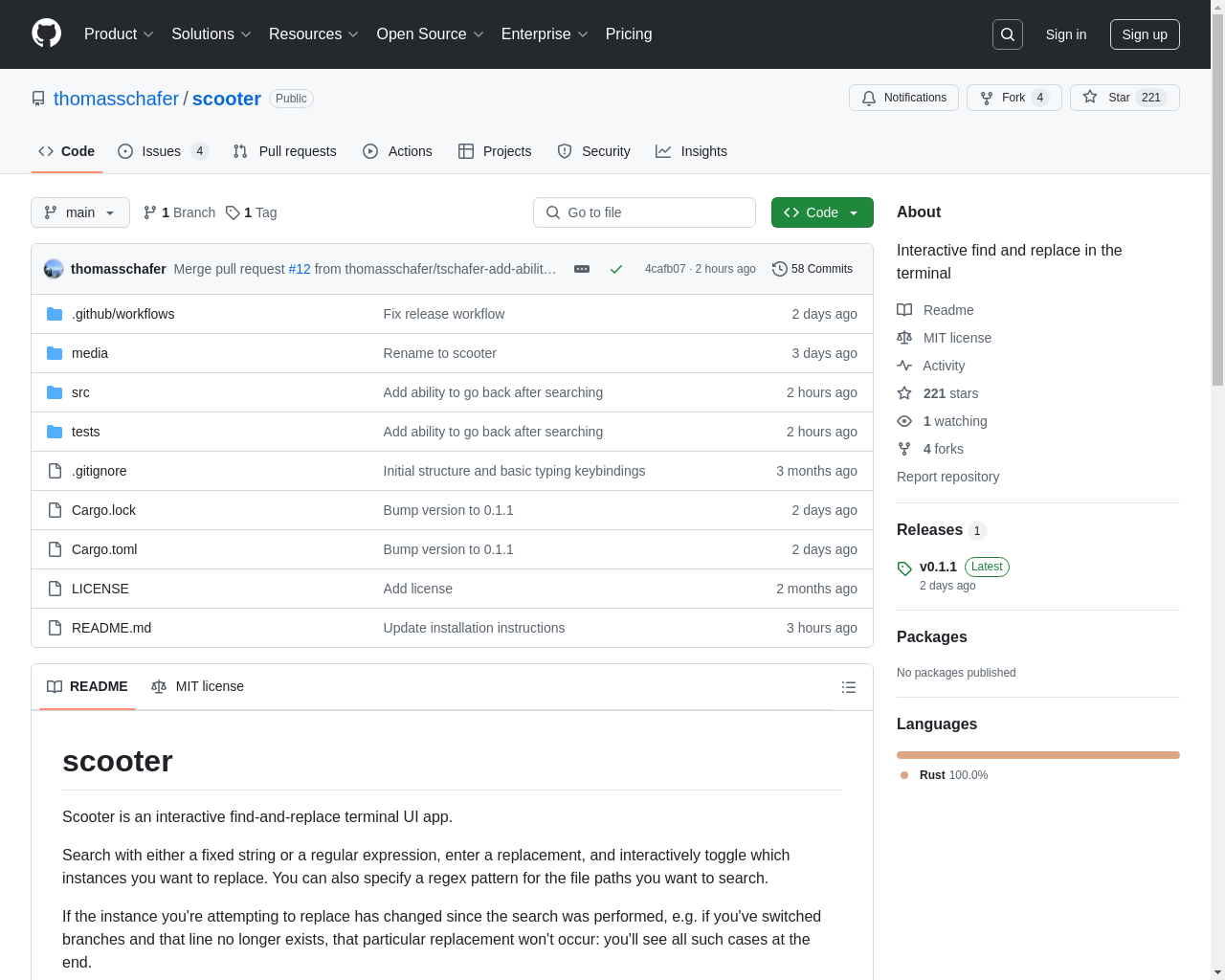The height and width of the screenshot is (980, 1225).
Task: Click thomasschafer's avatar in commit row
Action: click(x=54, y=269)
